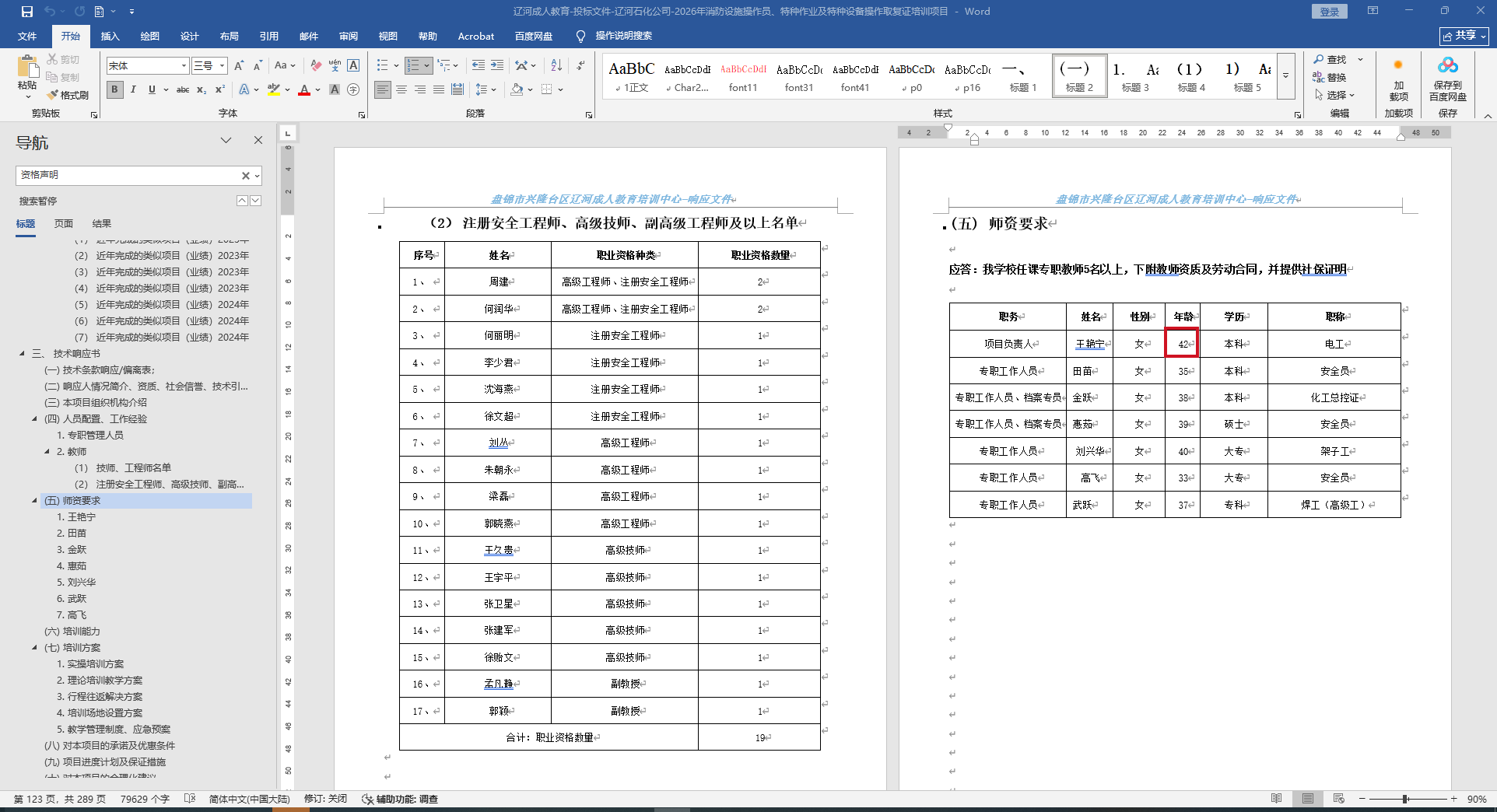Image resolution: width=1497 pixels, height=812 pixels.
Task: Save the document with the save icon
Action: (x=27, y=12)
